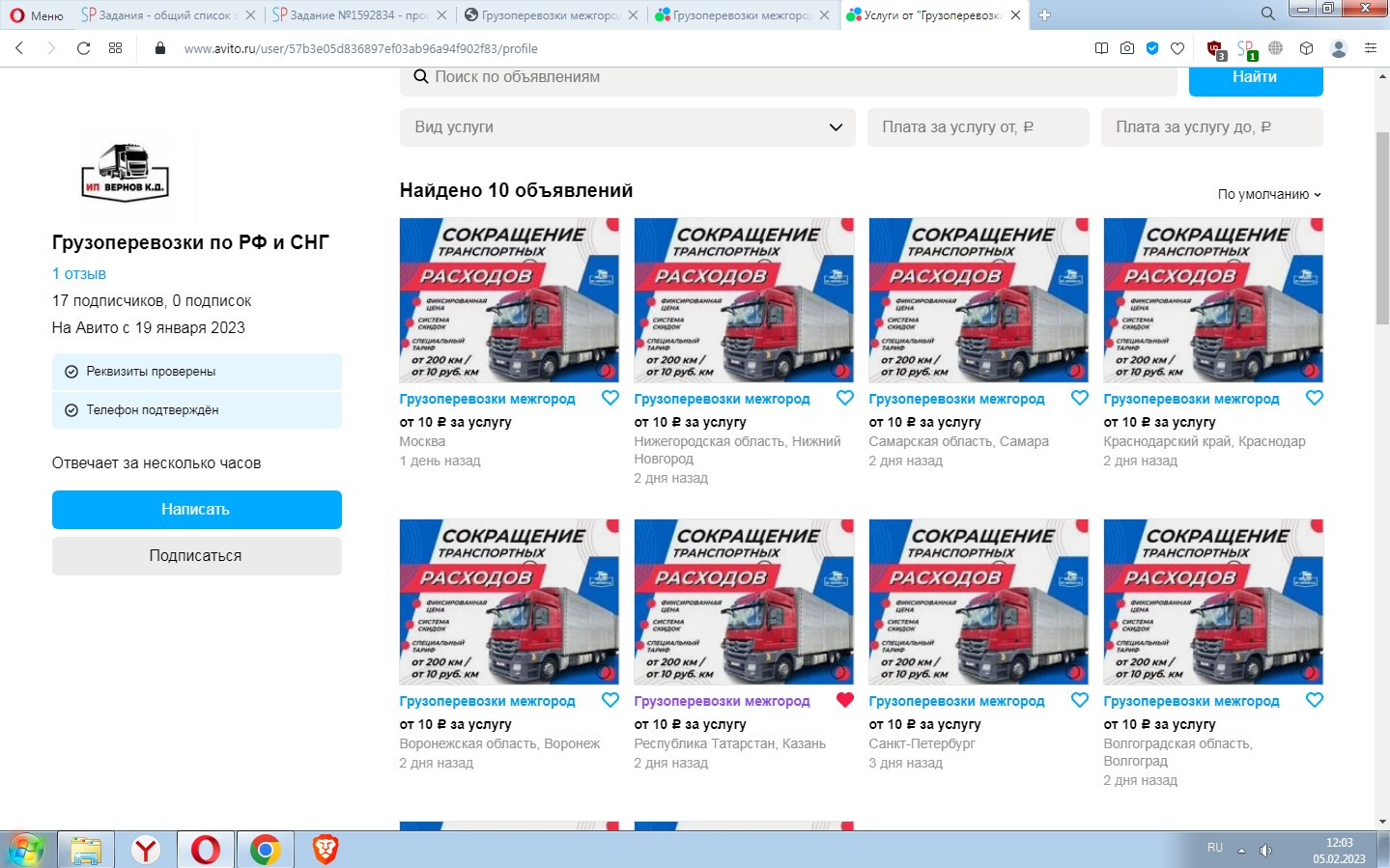Launch Brave browser from taskbar

326,850
